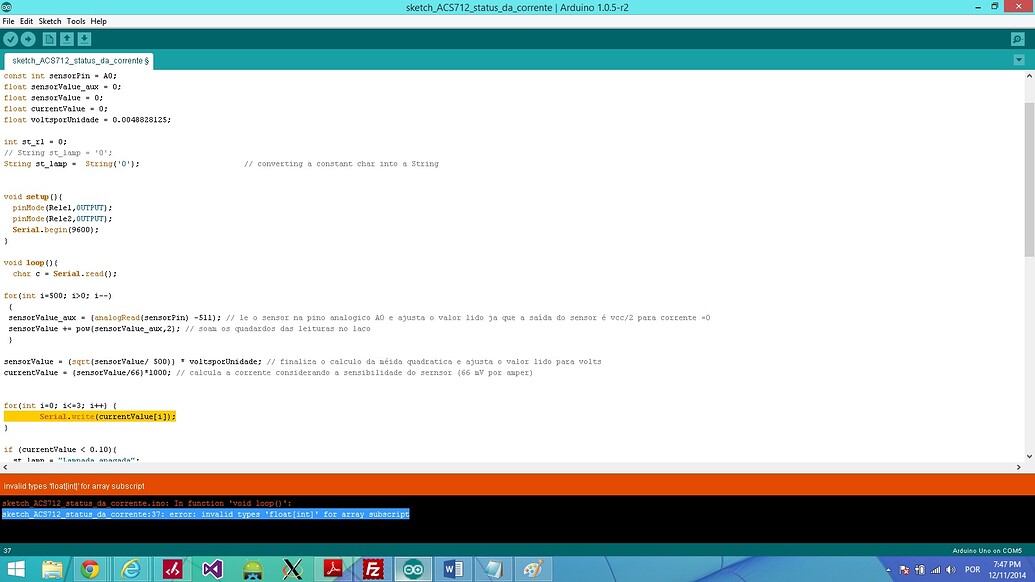This screenshot has height=582, width=1035.
Task: Select the highlighted error line in the console
Action: [205, 513]
